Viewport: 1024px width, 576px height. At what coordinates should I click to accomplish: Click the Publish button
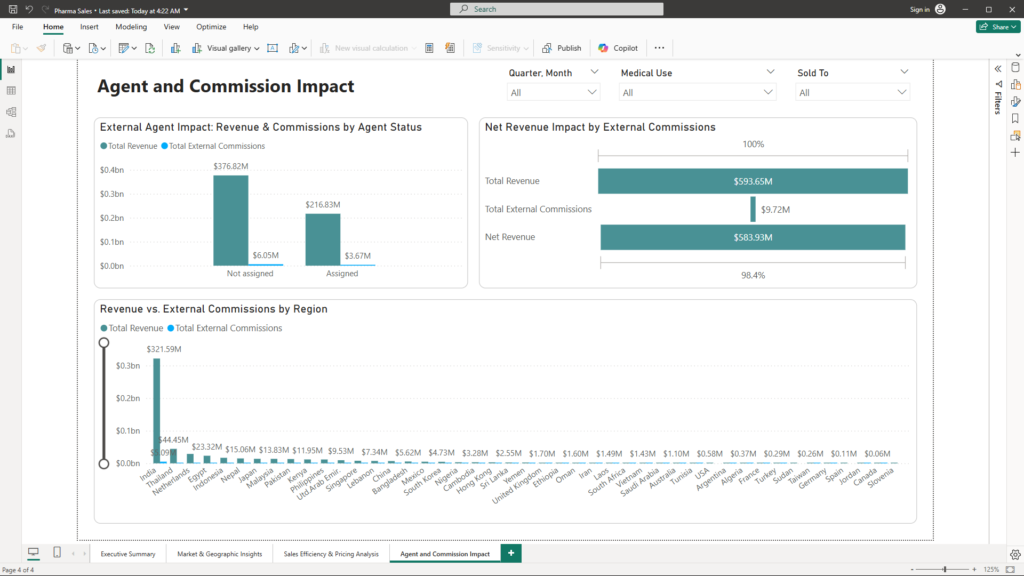(562, 48)
